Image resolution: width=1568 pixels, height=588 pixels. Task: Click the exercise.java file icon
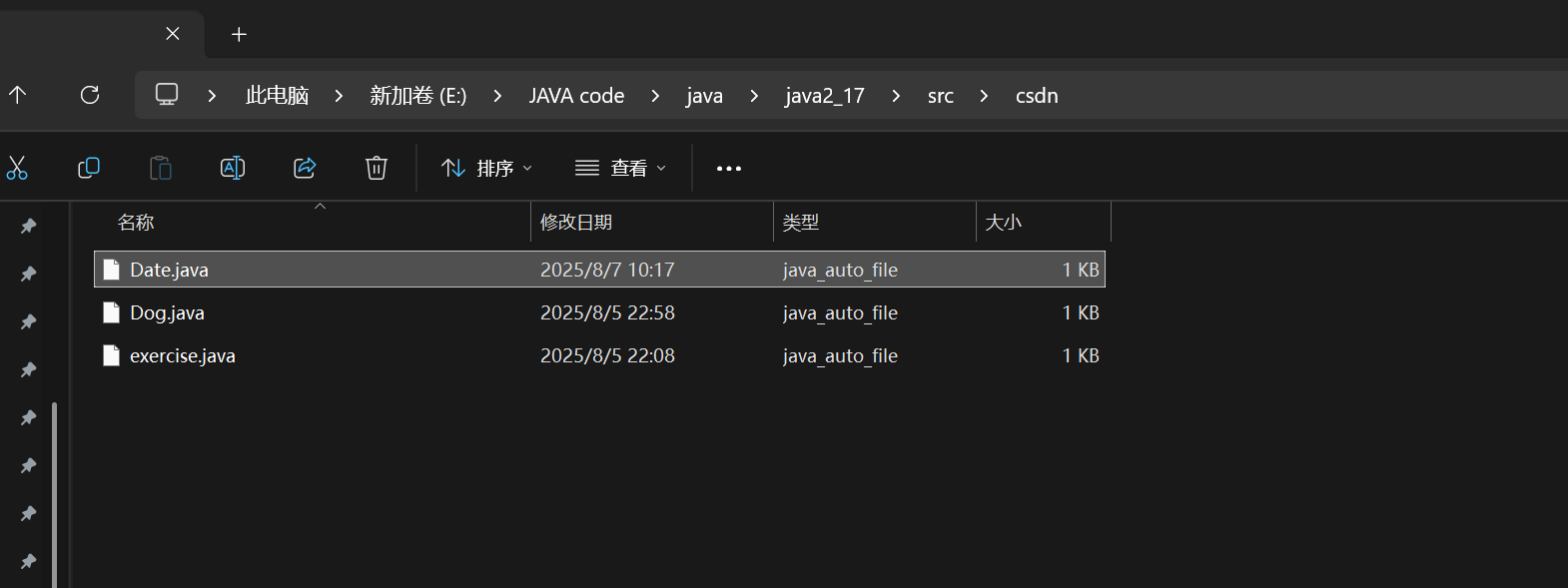[112, 355]
